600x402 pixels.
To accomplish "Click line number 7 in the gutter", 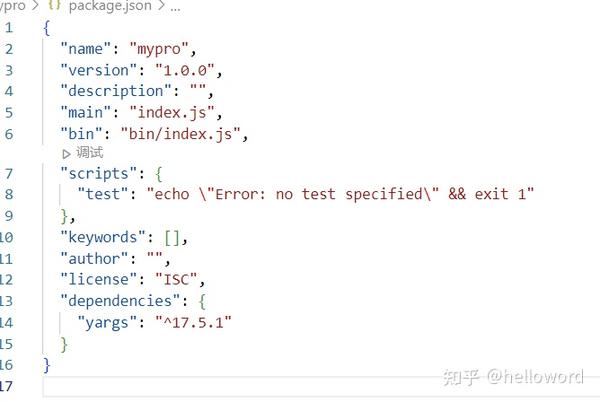I will coord(9,173).
